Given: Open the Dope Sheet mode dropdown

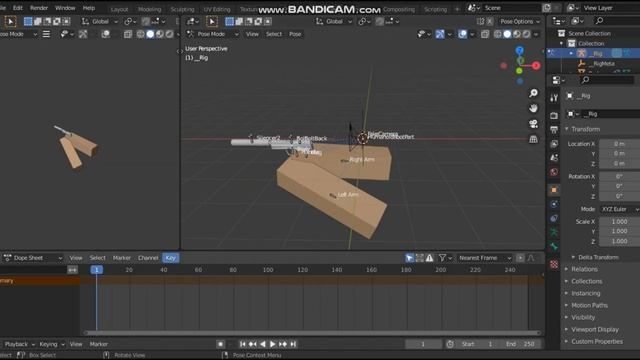Looking at the screenshot, I should coord(33,258).
